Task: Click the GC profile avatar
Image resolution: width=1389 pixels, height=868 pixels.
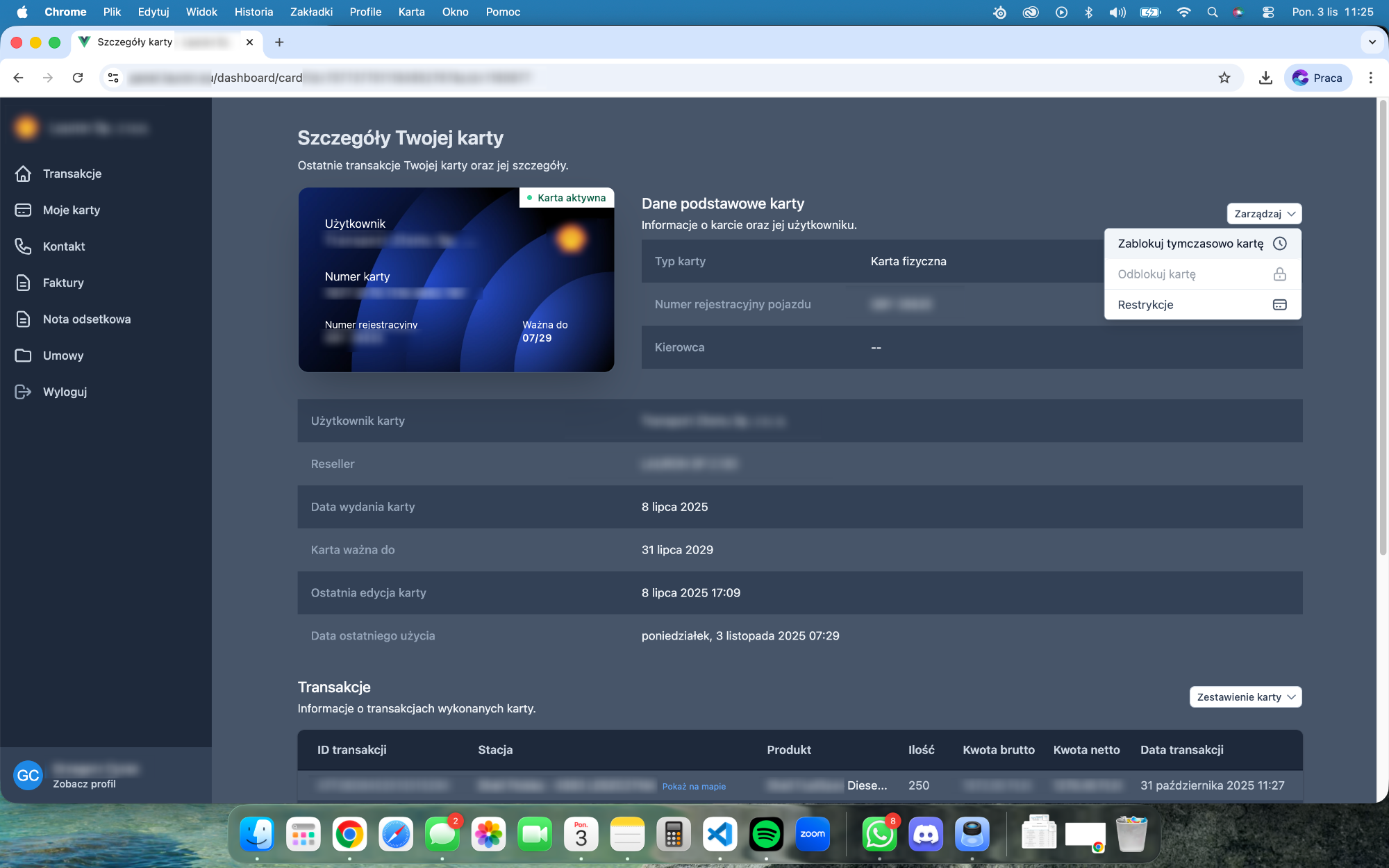Action: click(x=28, y=775)
